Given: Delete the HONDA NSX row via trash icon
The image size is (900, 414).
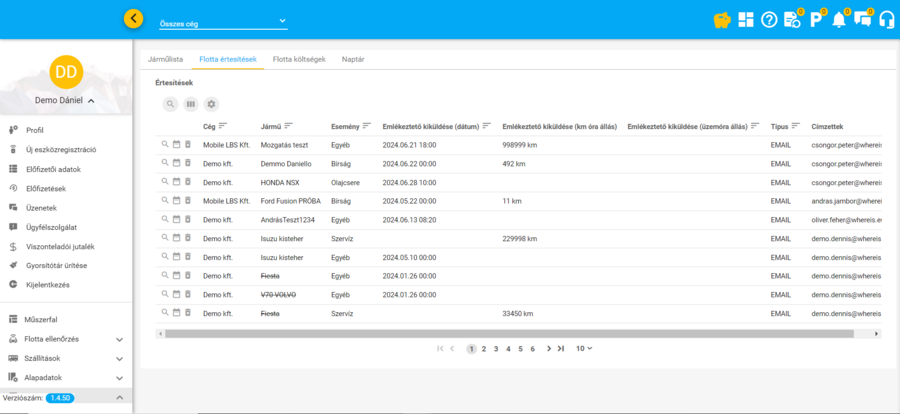Looking at the screenshot, I should click(x=187, y=182).
